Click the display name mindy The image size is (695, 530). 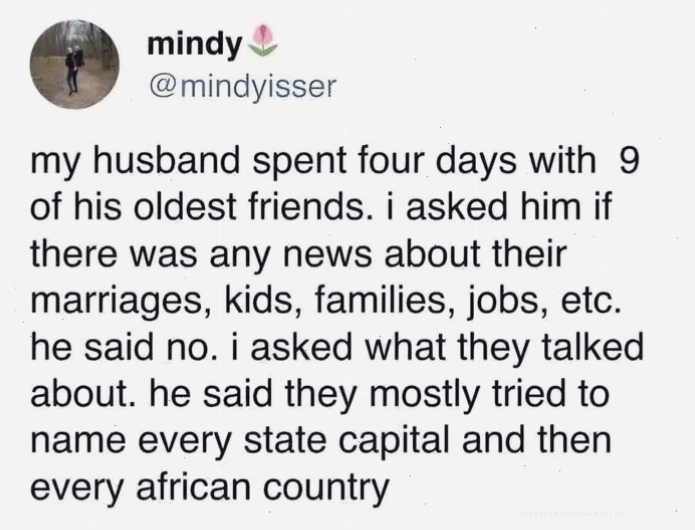[195, 45]
